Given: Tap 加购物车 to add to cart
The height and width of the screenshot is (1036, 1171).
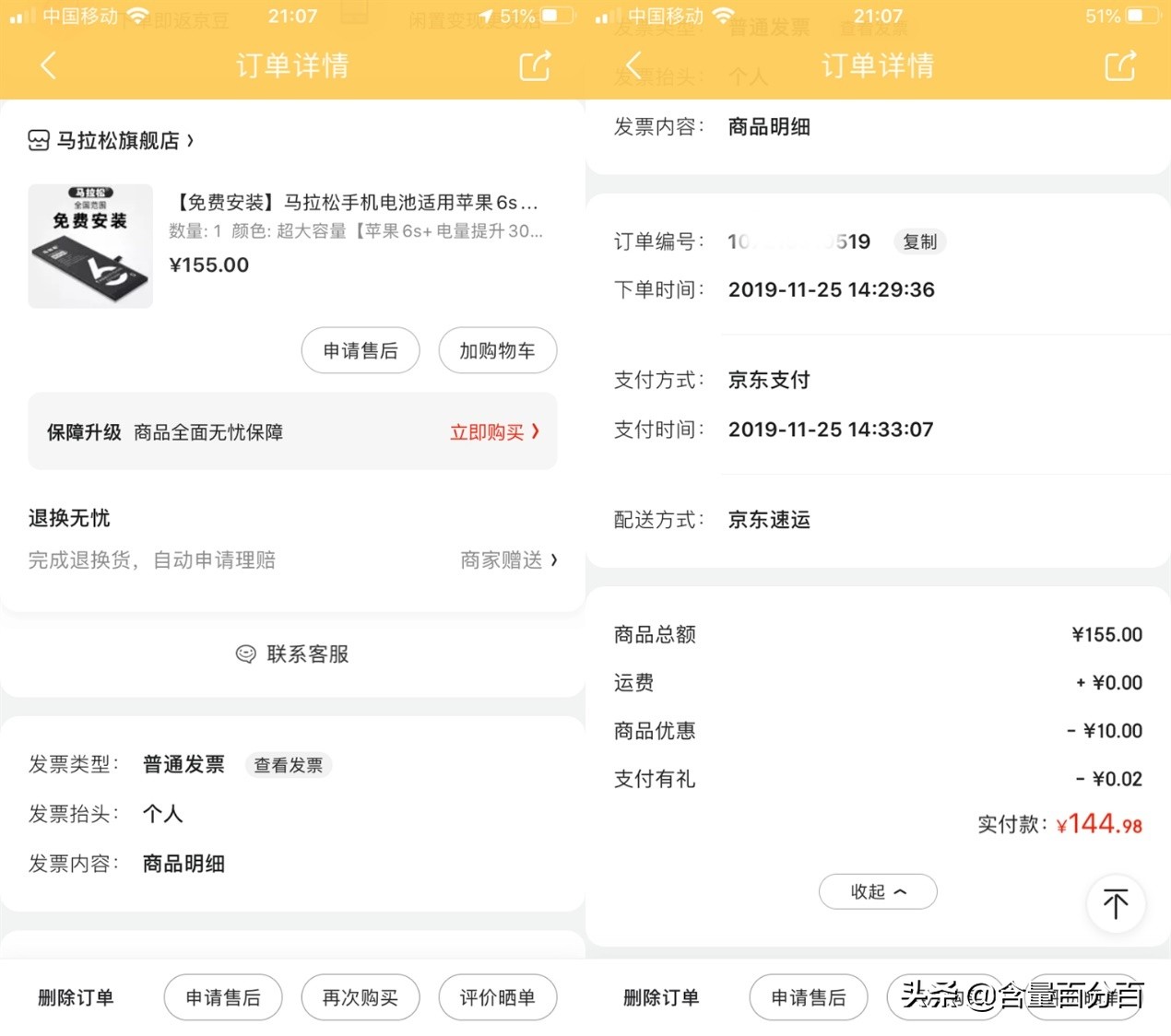Looking at the screenshot, I should click(x=498, y=350).
